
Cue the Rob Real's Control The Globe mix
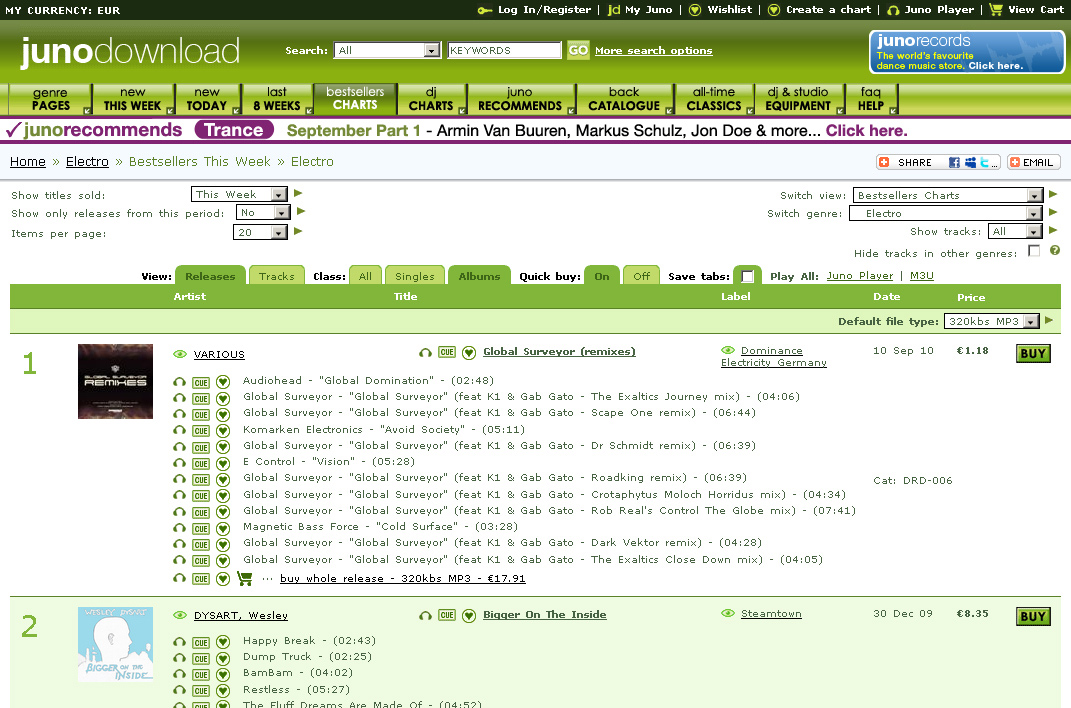coord(201,513)
